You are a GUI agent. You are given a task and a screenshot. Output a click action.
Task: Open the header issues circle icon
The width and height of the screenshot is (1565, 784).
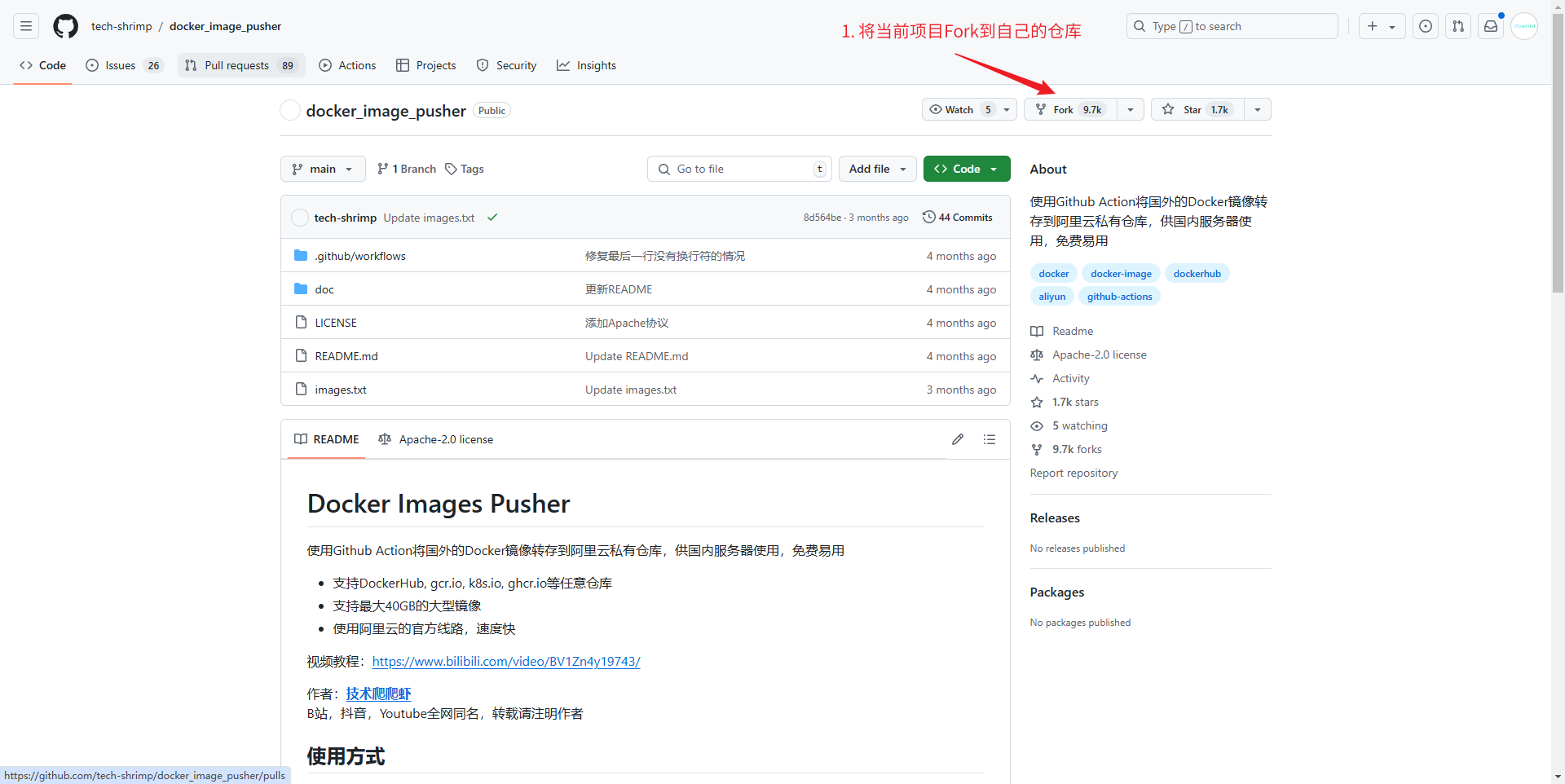1425,26
